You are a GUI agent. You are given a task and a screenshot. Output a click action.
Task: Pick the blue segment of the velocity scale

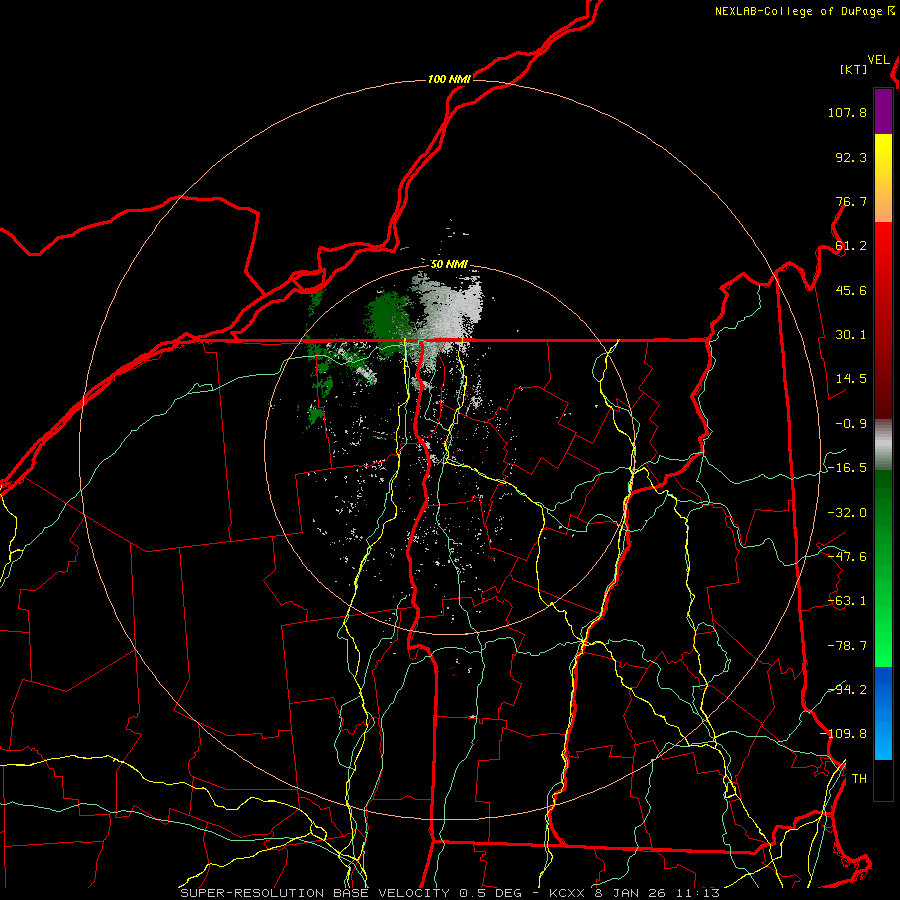pyautogui.click(x=883, y=713)
